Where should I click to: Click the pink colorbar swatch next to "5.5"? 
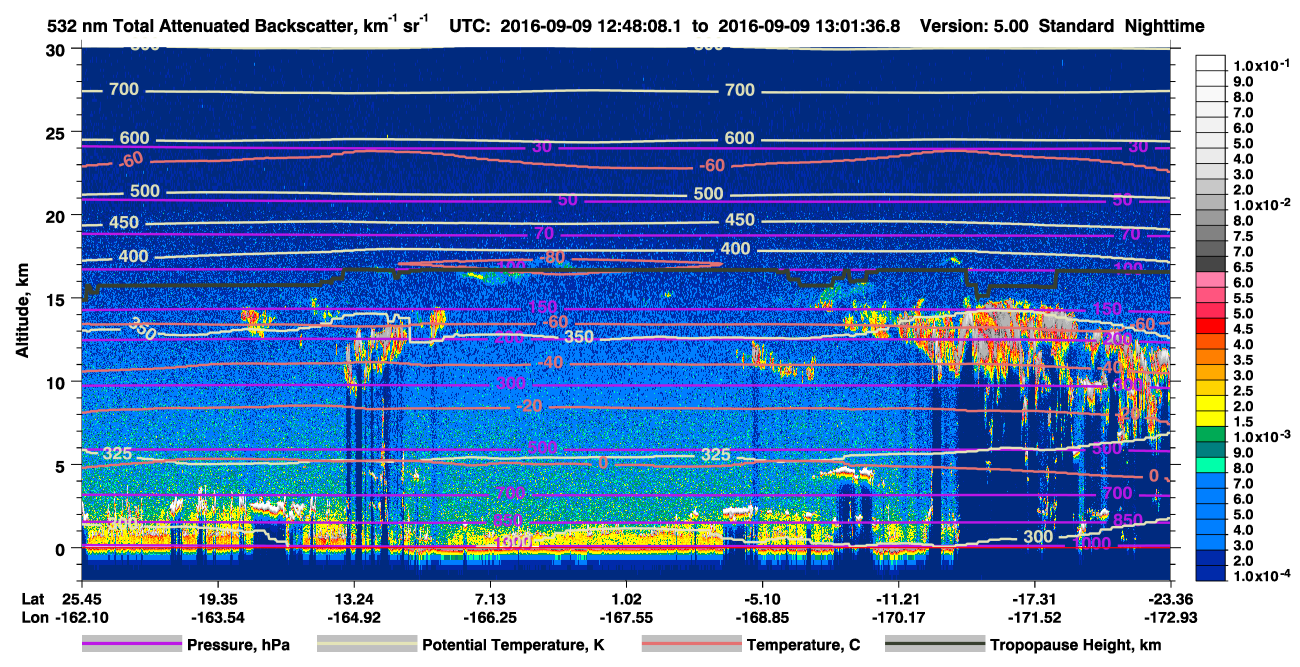point(1211,297)
